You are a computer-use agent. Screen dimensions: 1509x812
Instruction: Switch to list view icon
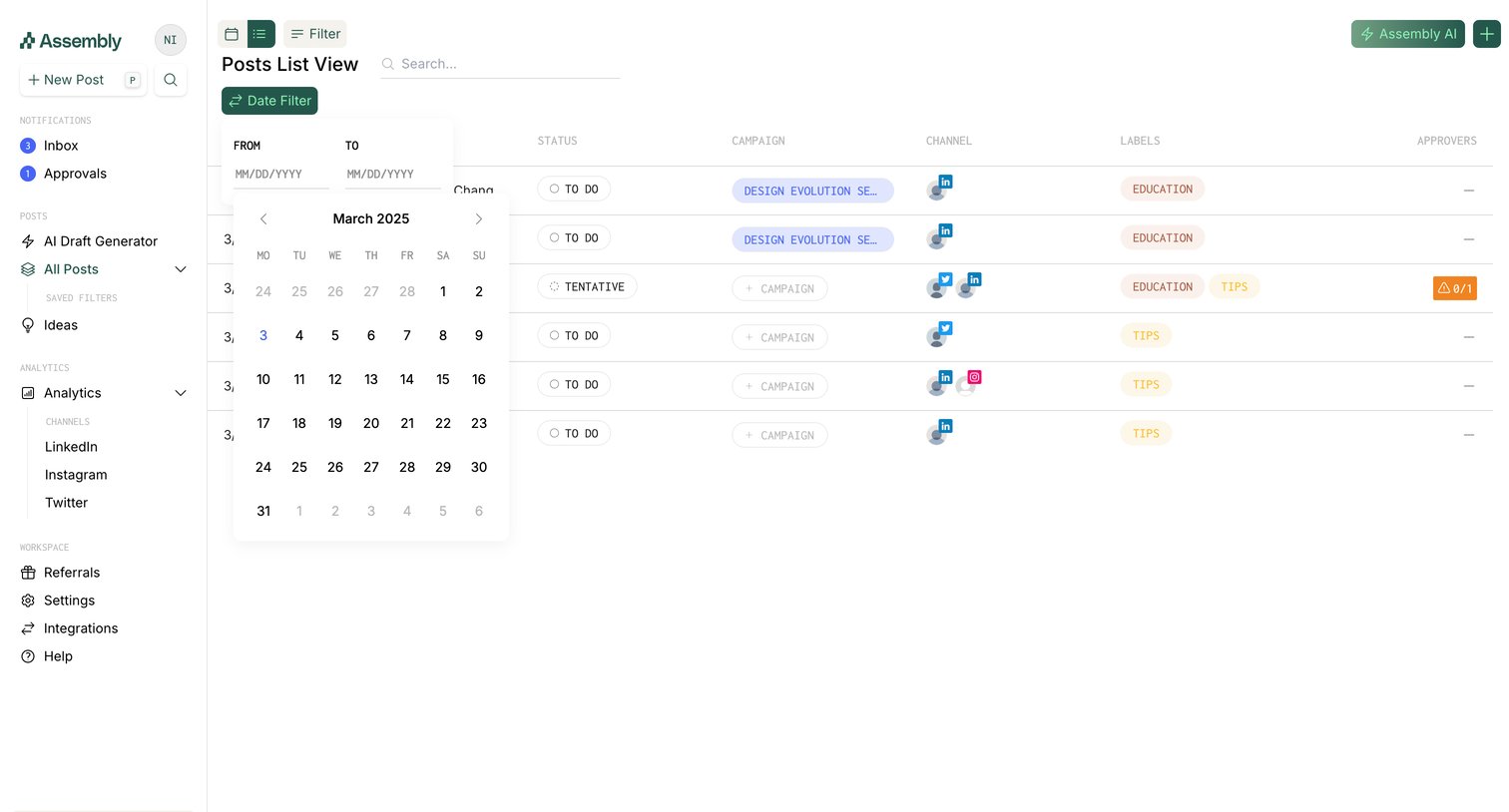[260, 34]
